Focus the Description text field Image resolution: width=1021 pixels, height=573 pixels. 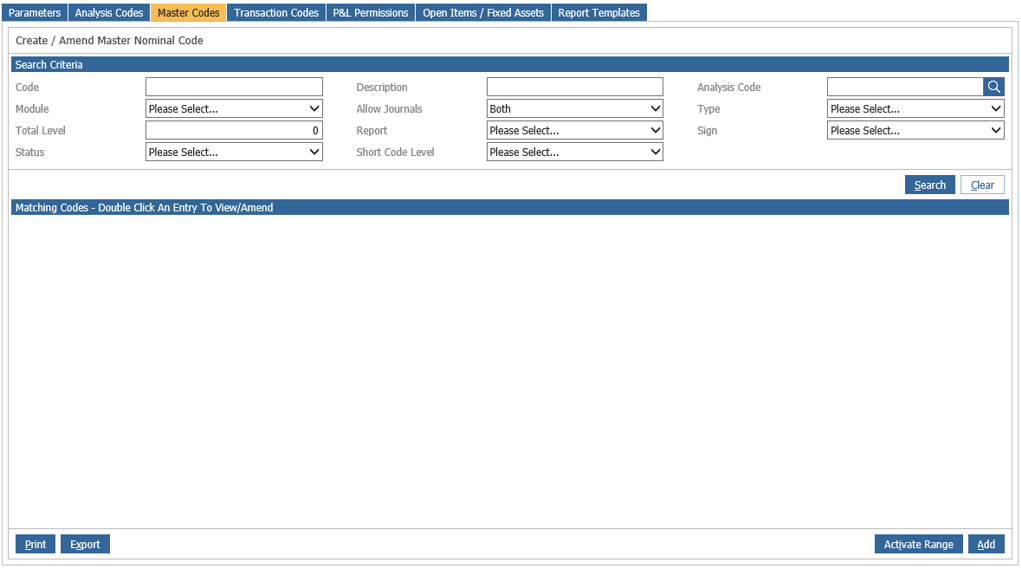(x=574, y=87)
